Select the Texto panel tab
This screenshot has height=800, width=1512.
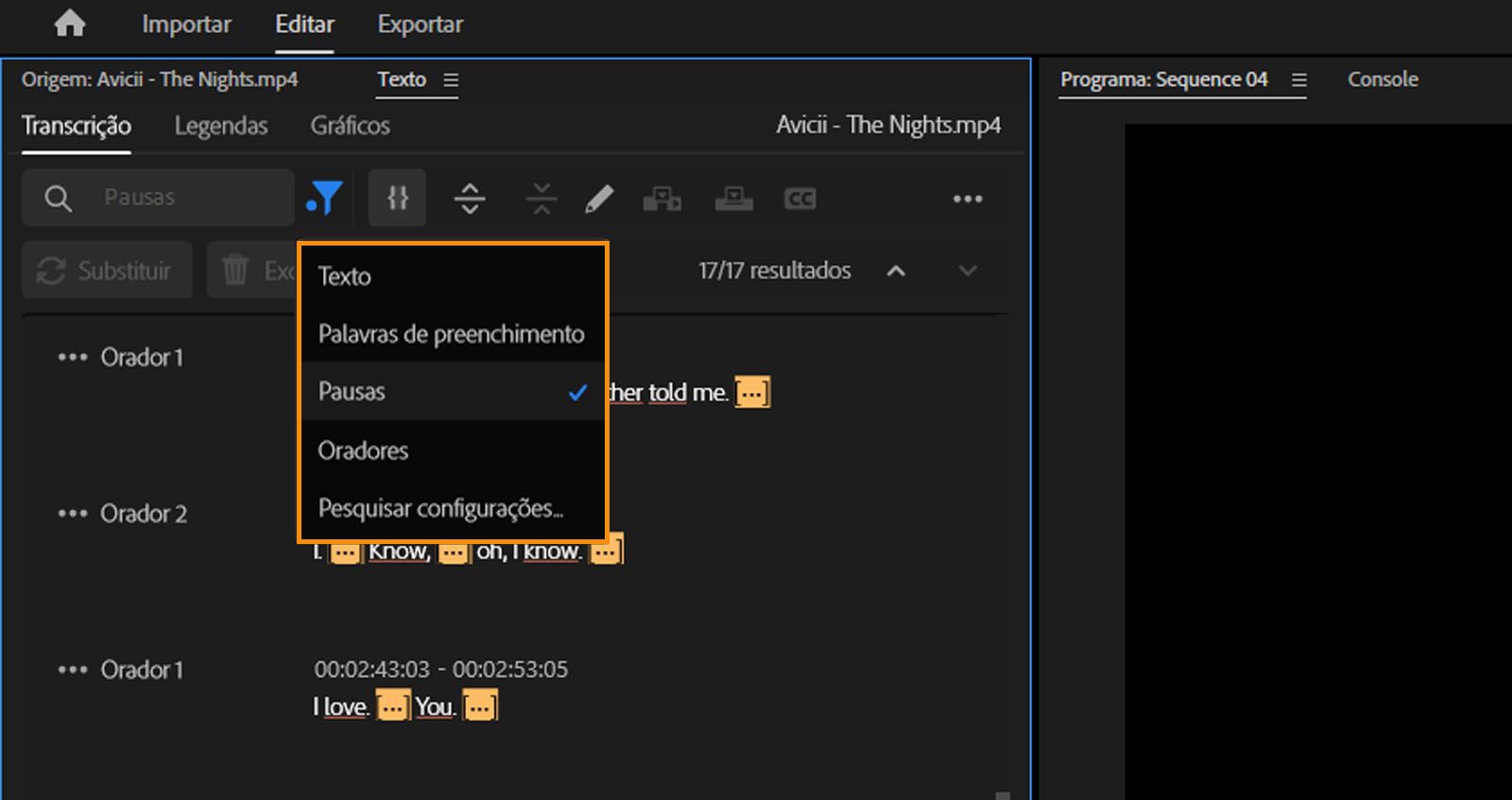[x=402, y=79]
